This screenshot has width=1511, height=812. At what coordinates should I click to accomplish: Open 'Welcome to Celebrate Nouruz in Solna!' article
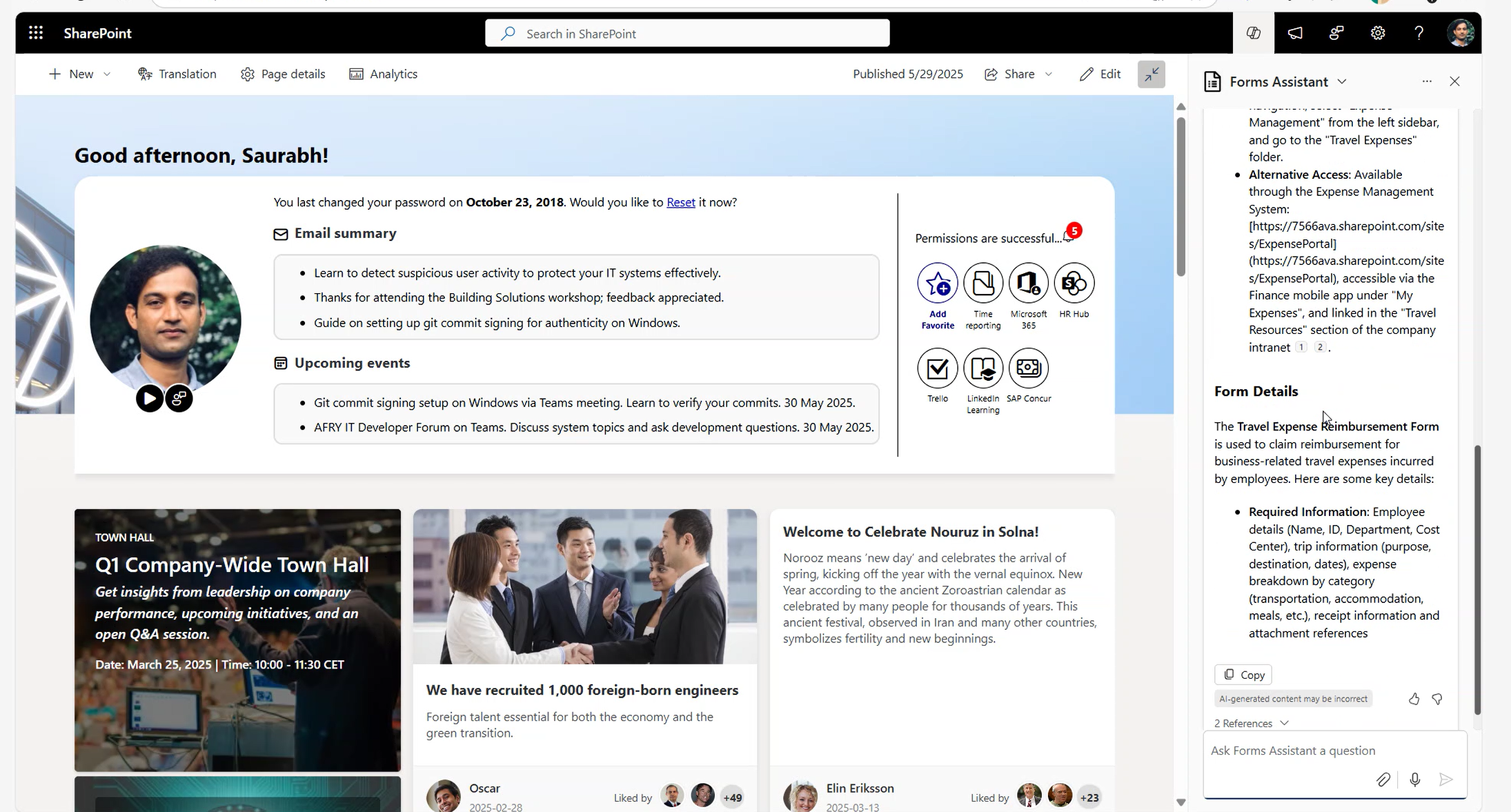(x=910, y=532)
